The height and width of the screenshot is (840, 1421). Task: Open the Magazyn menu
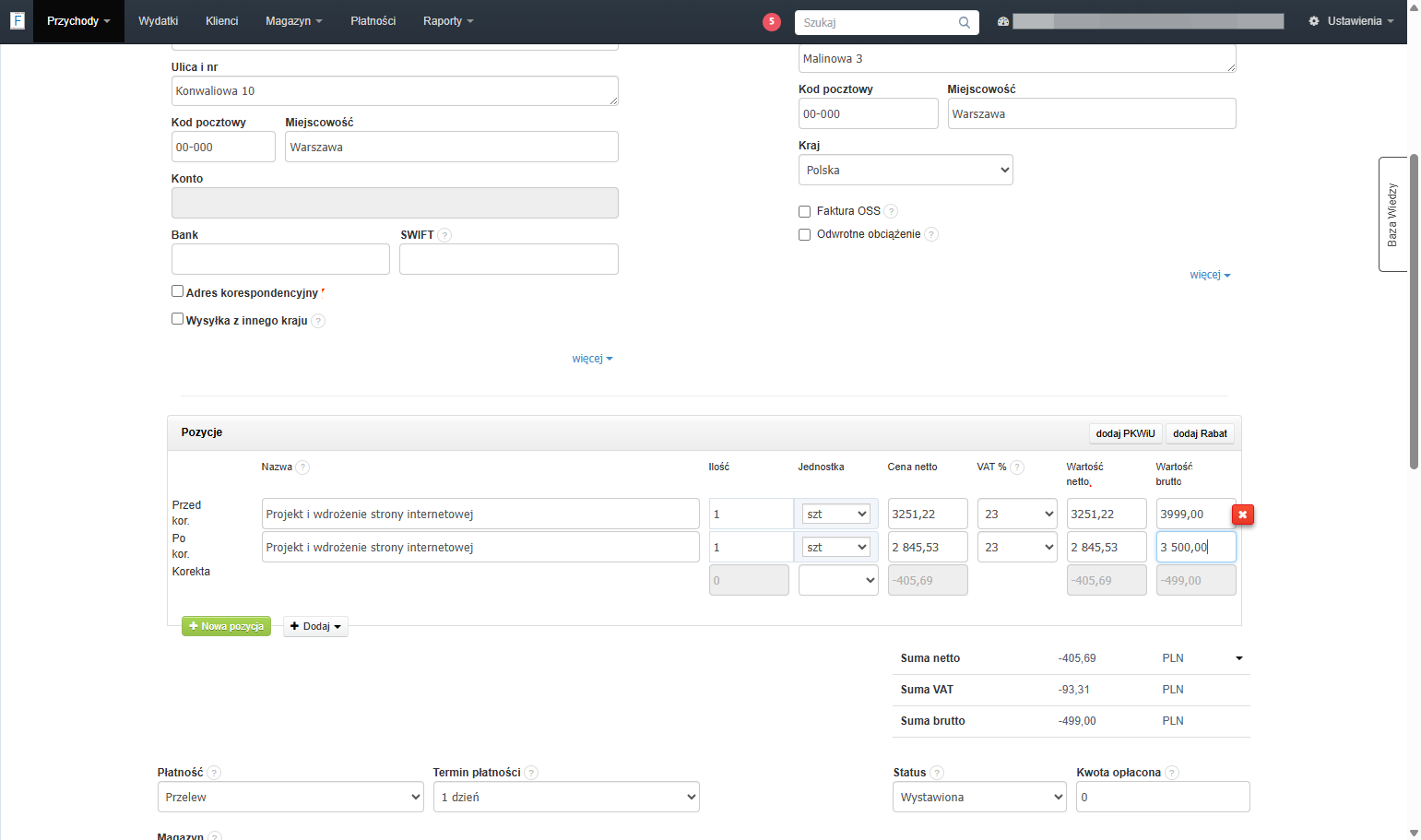pyautogui.click(x=293, y=21)
